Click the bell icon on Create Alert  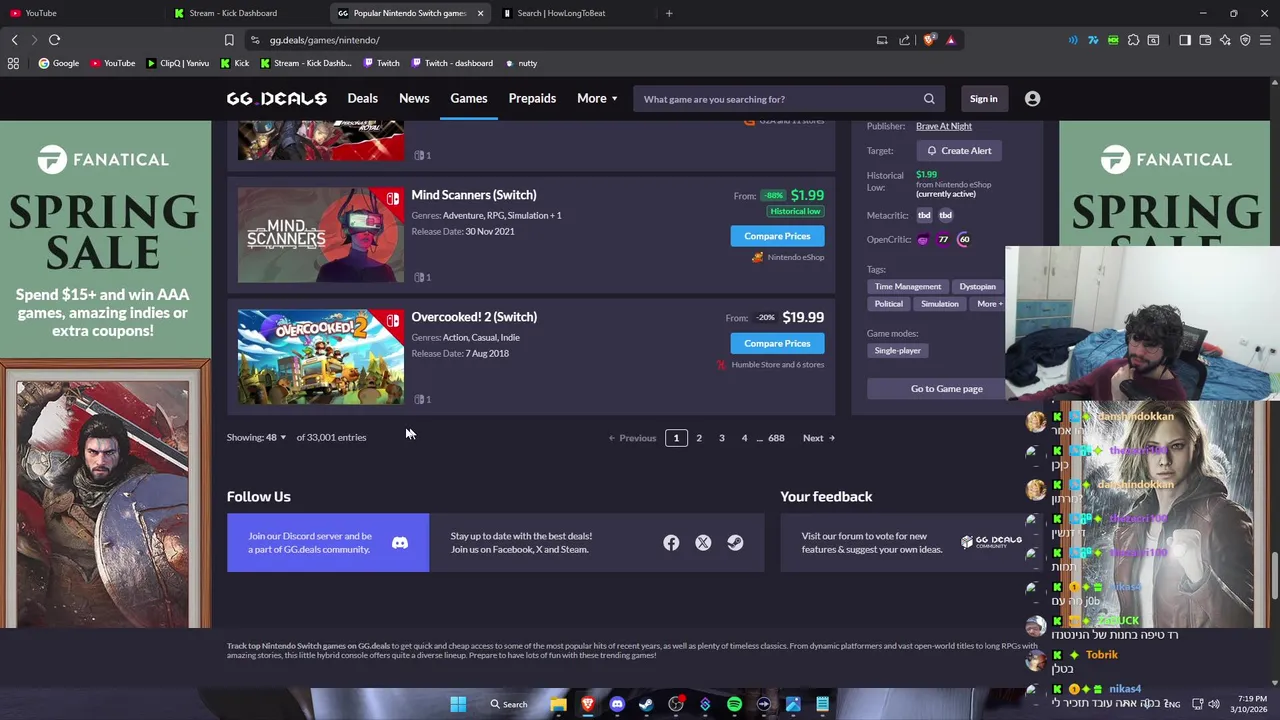pyautogui.click(x=931, y=151)
